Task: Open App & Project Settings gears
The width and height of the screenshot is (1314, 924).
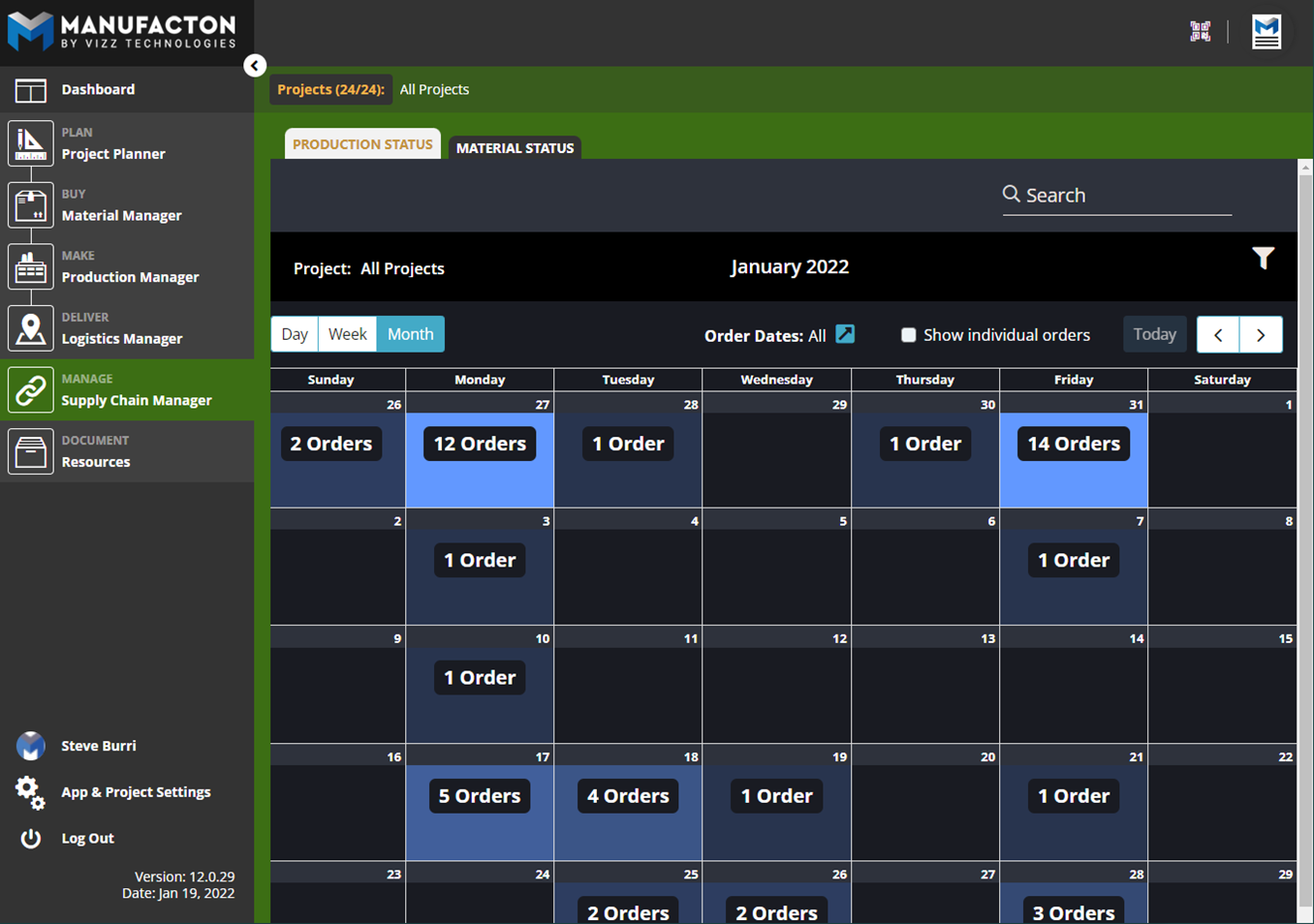Action: pos(30,792)
